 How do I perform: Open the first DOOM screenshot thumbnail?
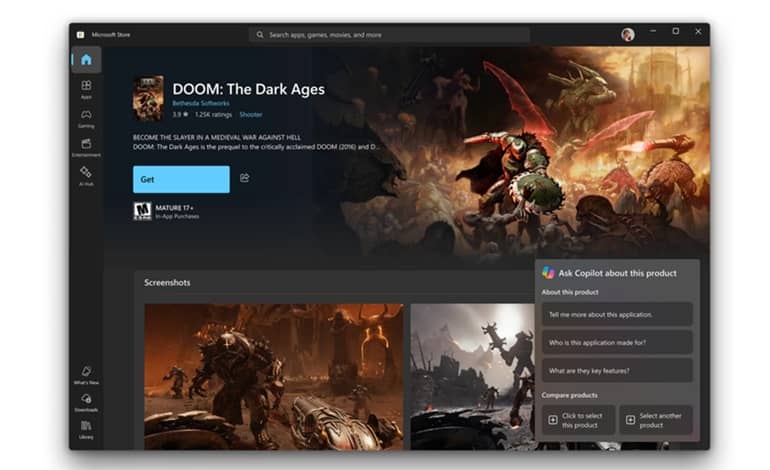[274, 377]
